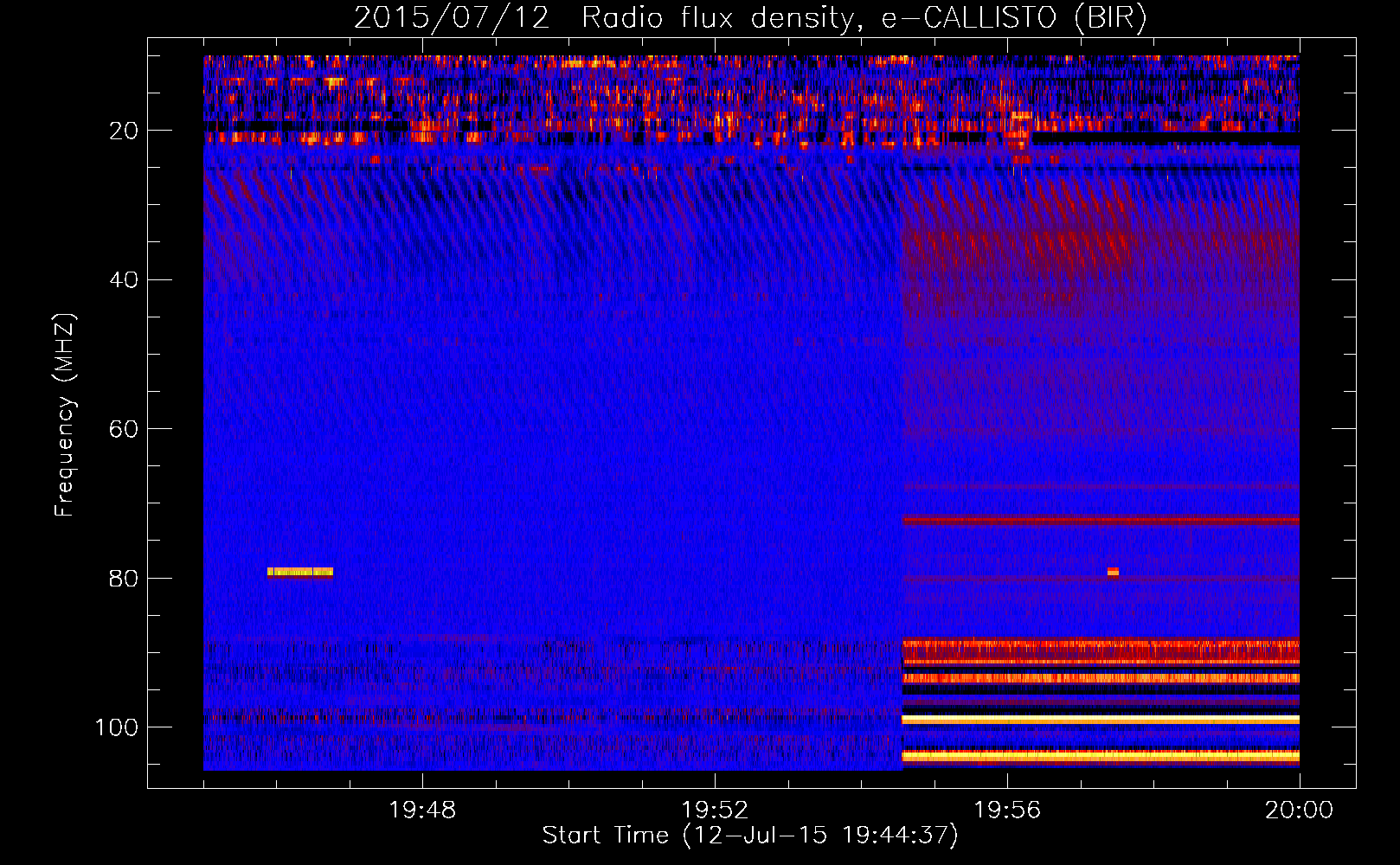Screen dimensions: 1400x865
Task: Click the 19:56 time tick label
Action: click(1007, 811)
